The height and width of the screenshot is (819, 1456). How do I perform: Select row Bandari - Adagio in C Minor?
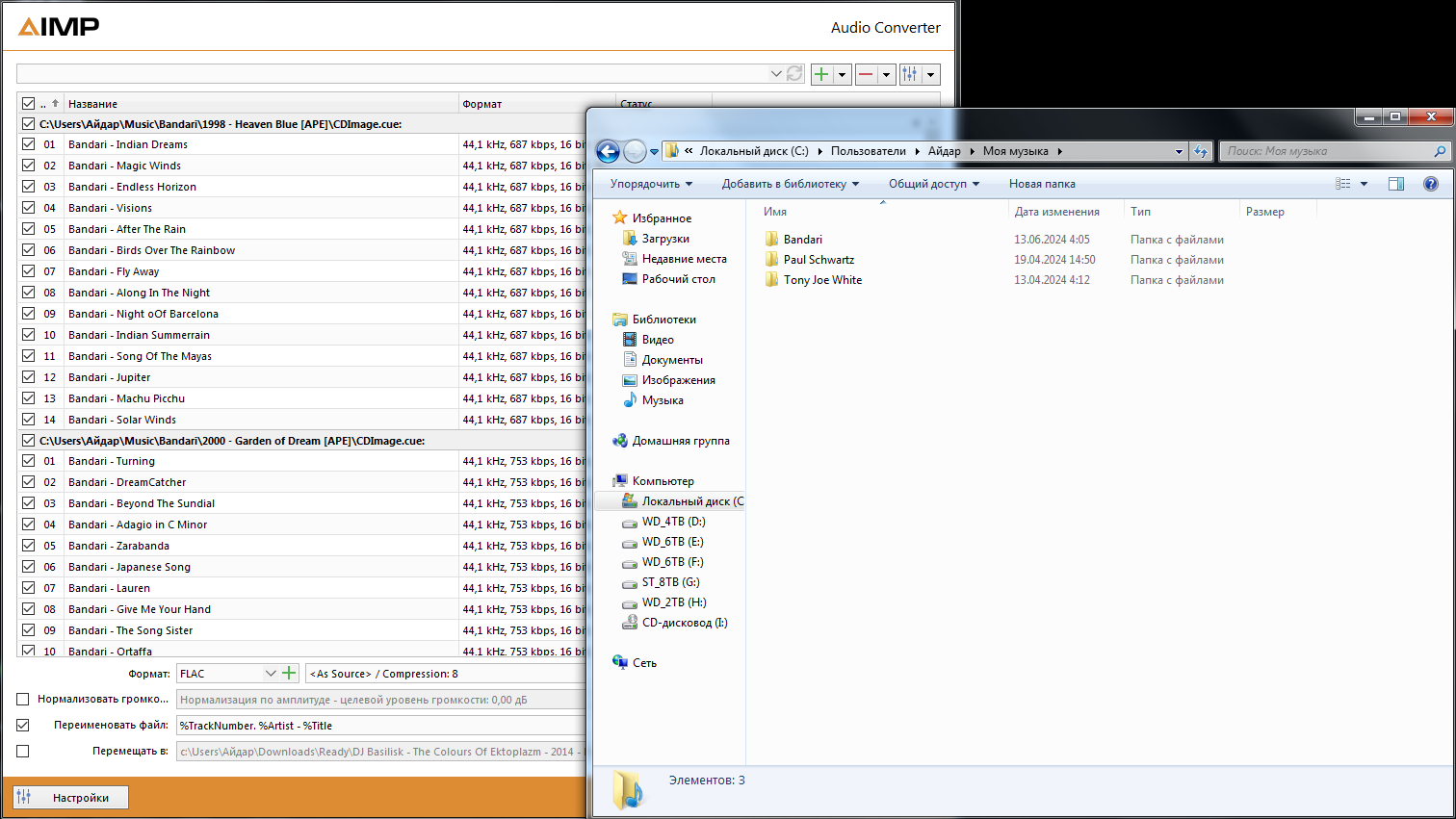click(x=301, y=525)
